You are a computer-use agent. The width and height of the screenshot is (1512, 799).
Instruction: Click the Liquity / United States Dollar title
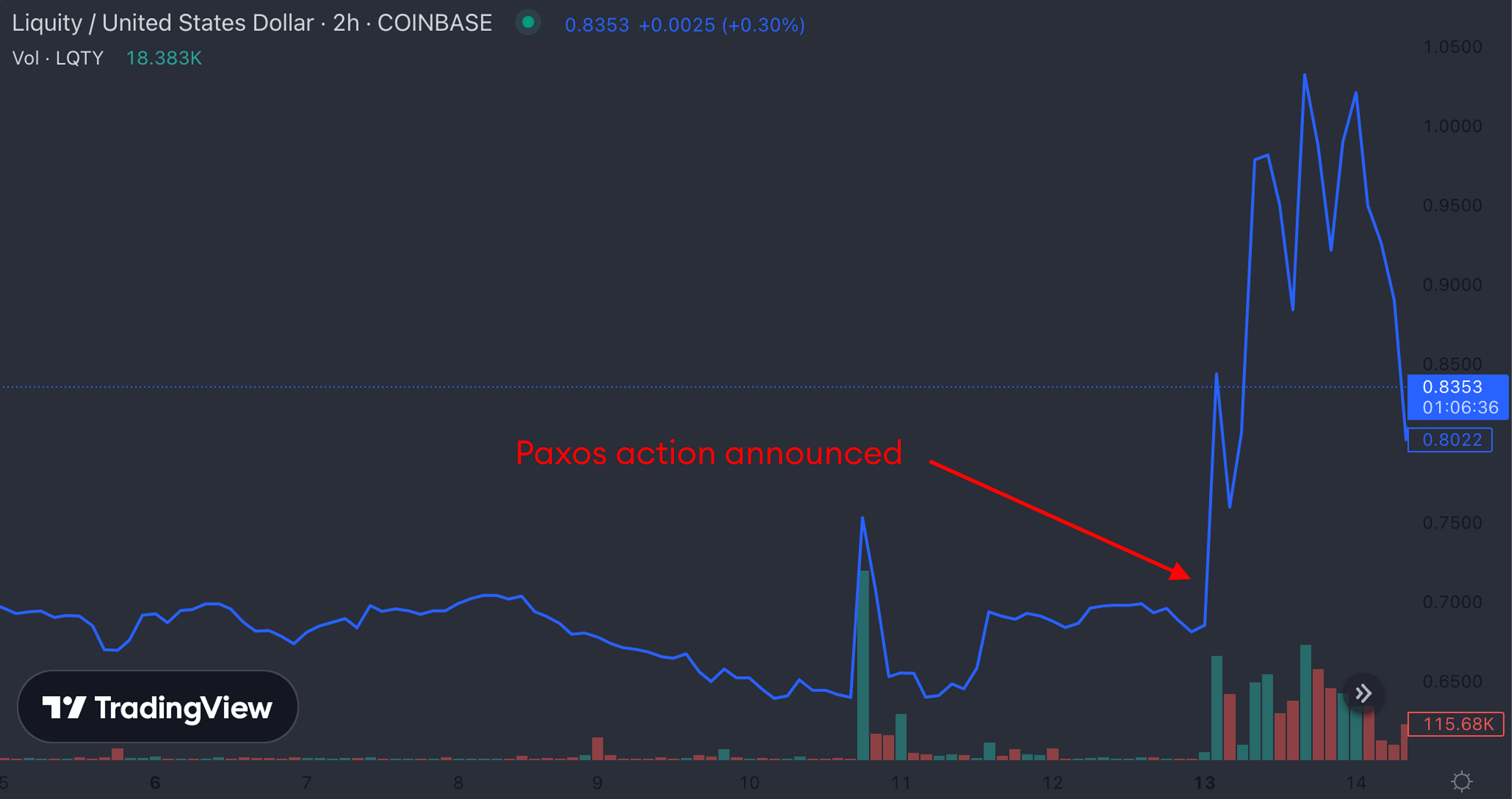click(163, 23)
